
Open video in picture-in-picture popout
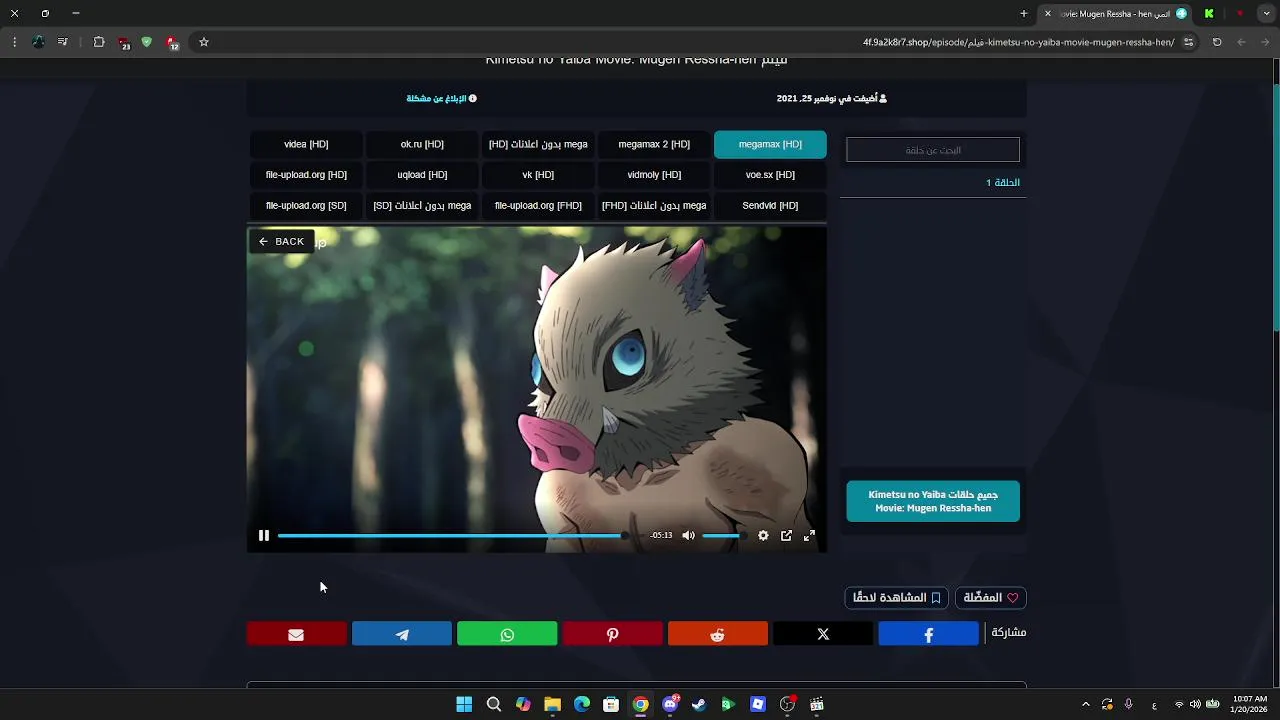786,536
